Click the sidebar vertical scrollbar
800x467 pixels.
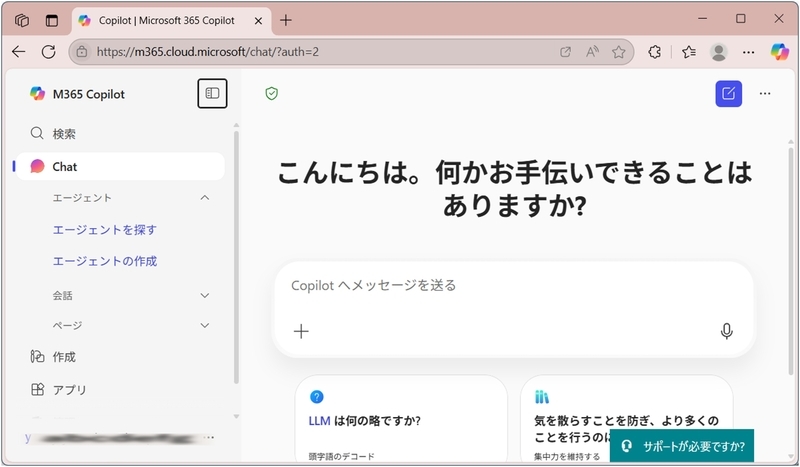[x=236, y=257]
